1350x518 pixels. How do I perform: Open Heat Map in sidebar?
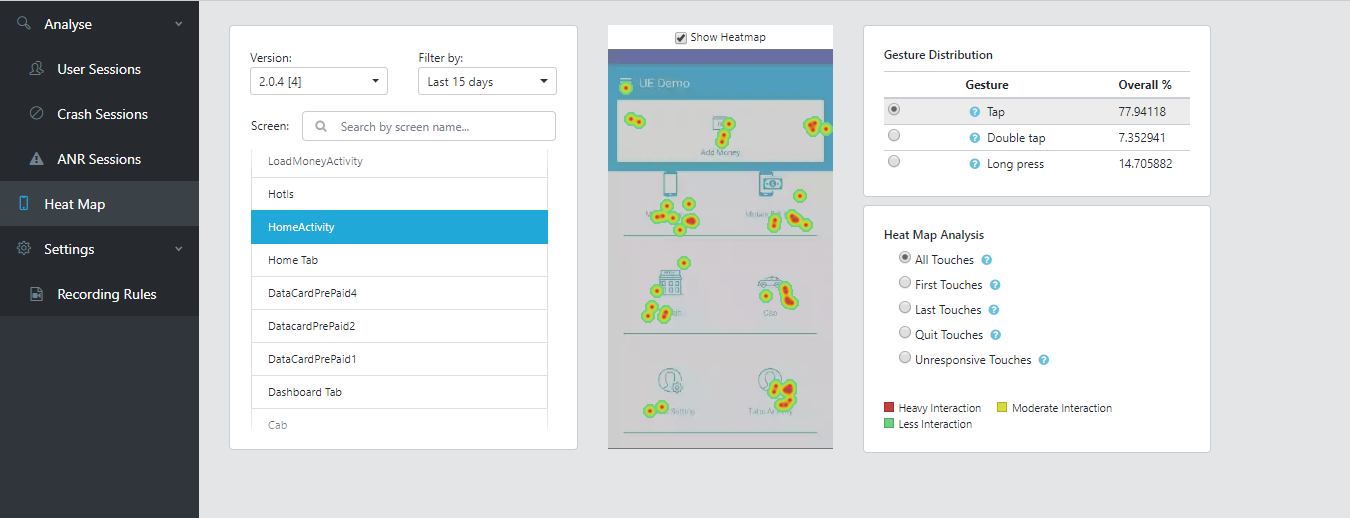pos(99,204)
